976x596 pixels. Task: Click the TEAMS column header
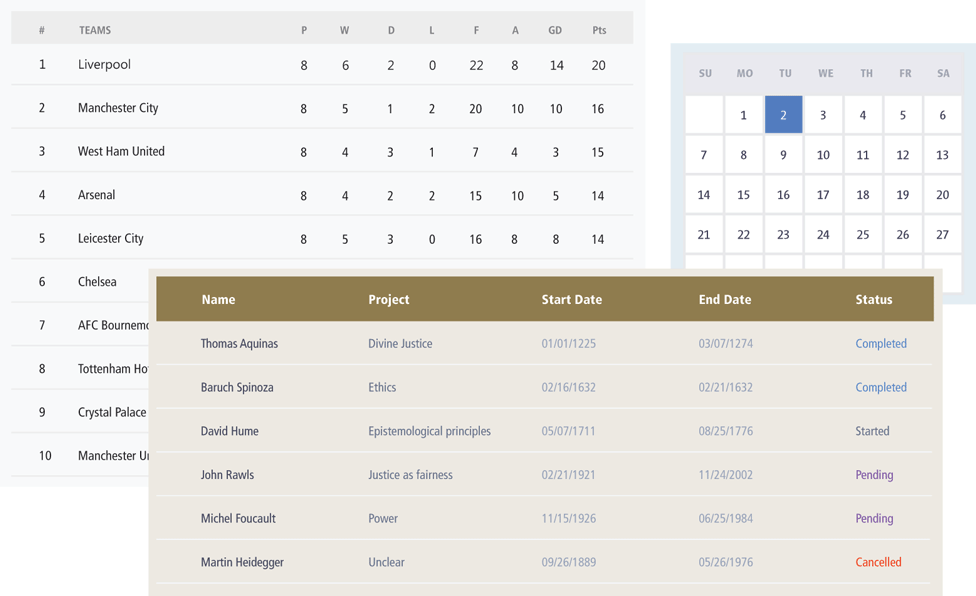tap(95, 30)
